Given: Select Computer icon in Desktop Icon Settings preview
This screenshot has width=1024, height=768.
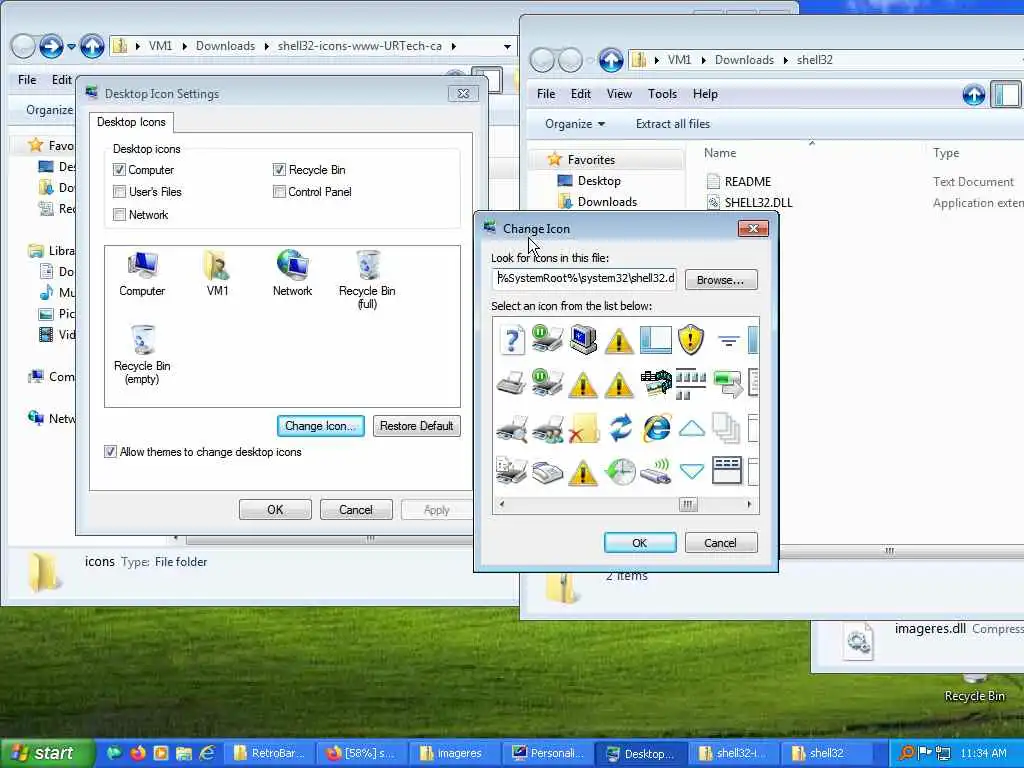Looking at the screenshot, I should point(142,274).
